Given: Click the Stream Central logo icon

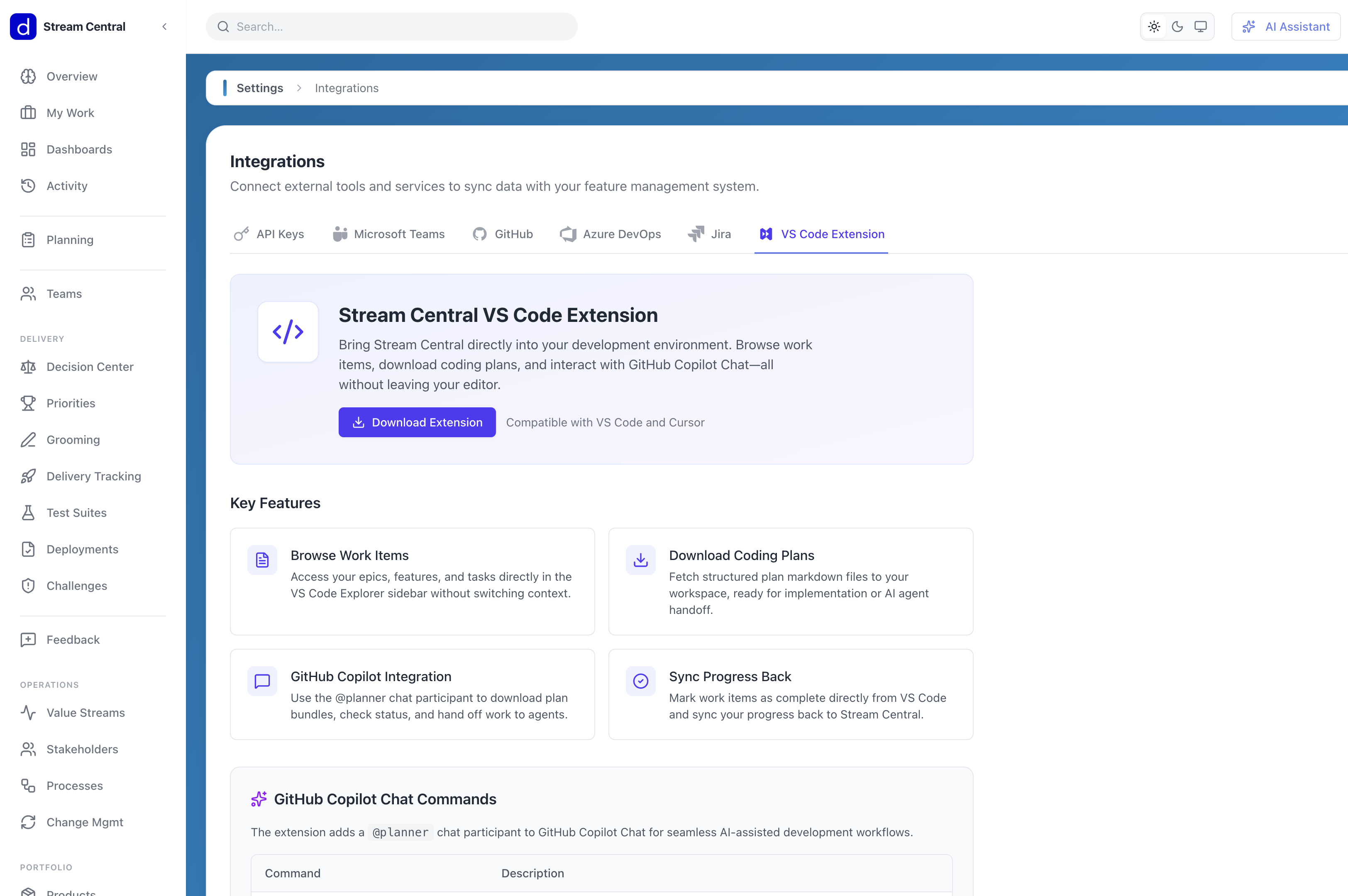Looking at the screenshot, I should click(23, 26).
